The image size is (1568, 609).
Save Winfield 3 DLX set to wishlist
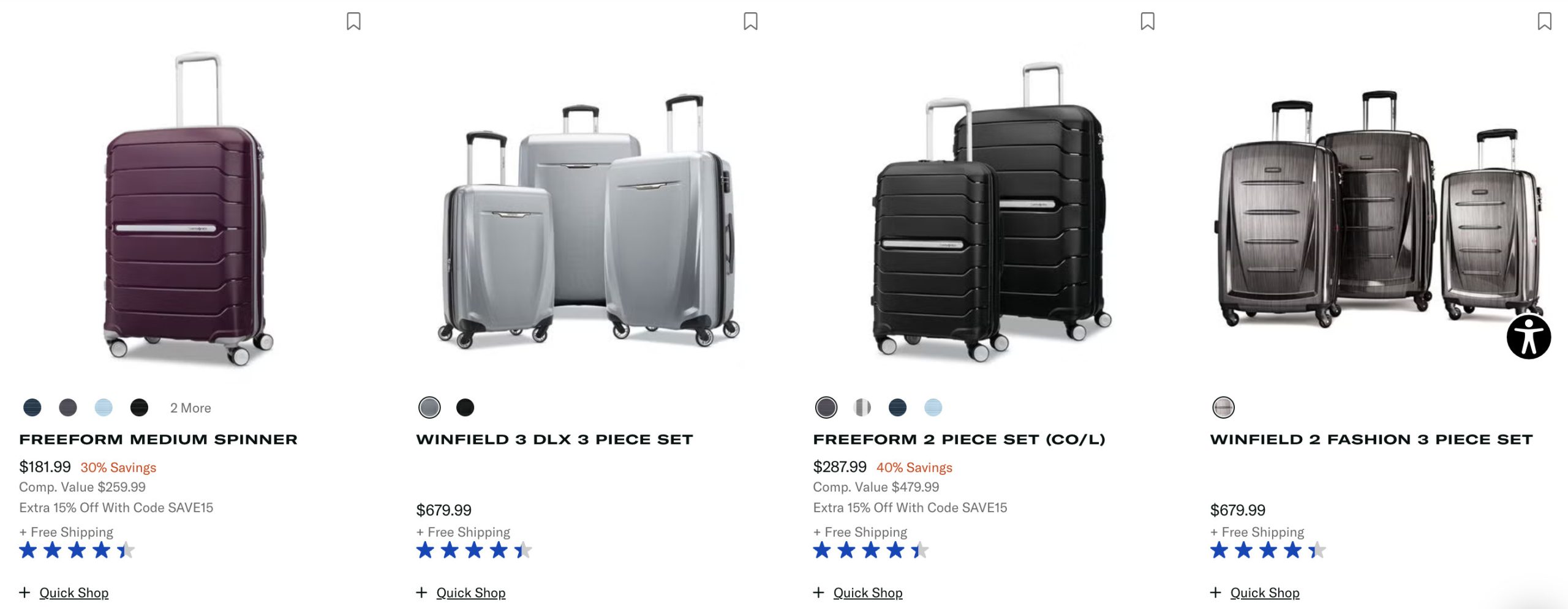tap(750, 21)
